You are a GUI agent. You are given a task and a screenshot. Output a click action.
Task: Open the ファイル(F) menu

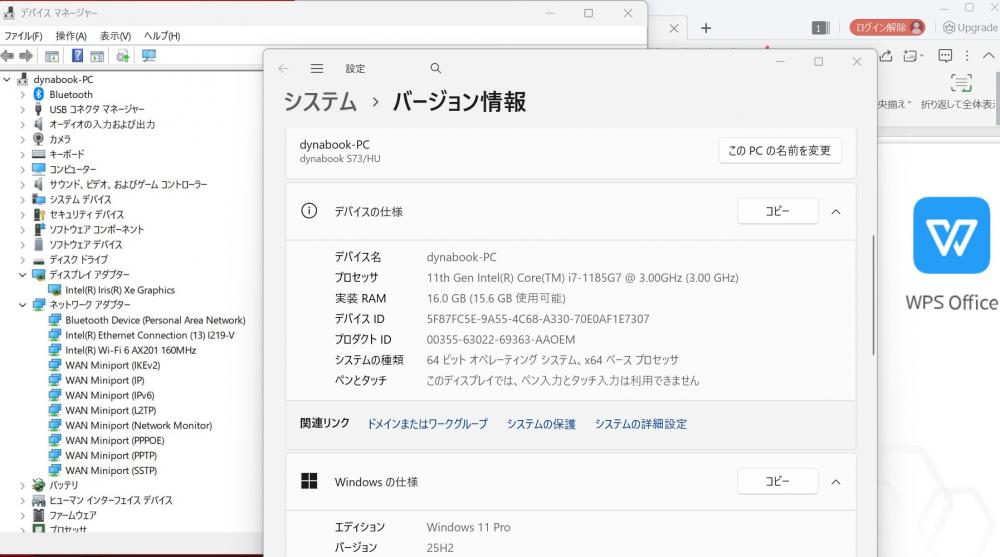[23, 36]
